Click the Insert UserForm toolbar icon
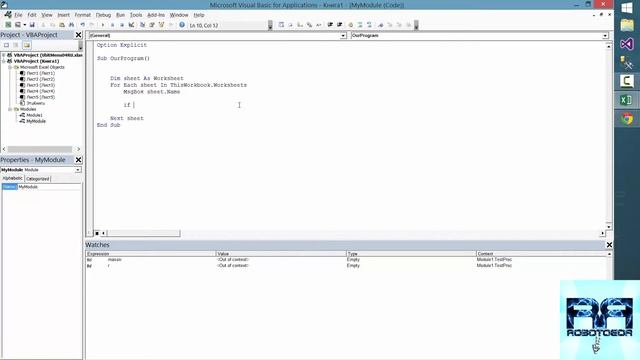 point(18,25)
